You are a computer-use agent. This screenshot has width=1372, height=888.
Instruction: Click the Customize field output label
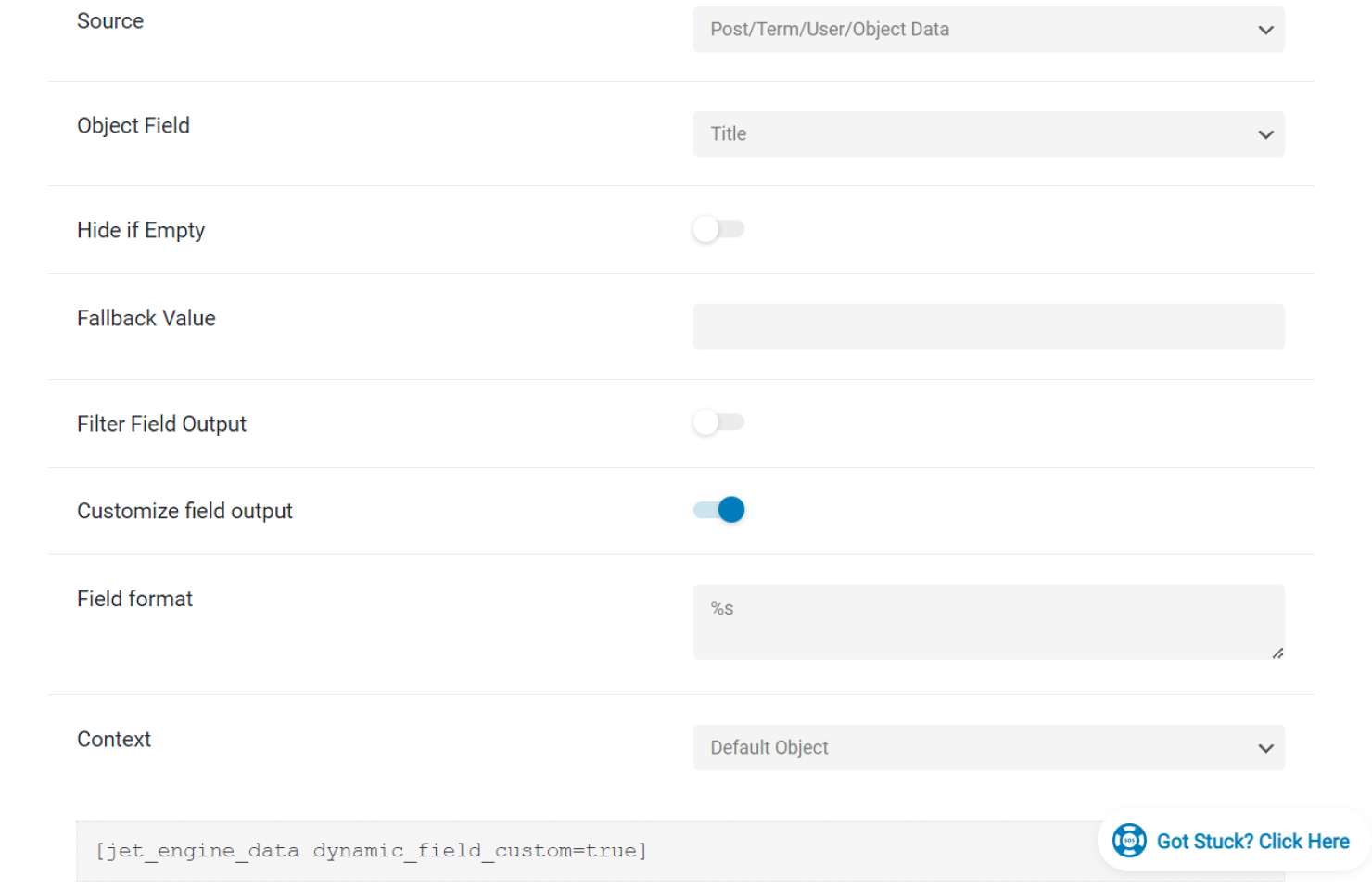(x=185, y=512)
